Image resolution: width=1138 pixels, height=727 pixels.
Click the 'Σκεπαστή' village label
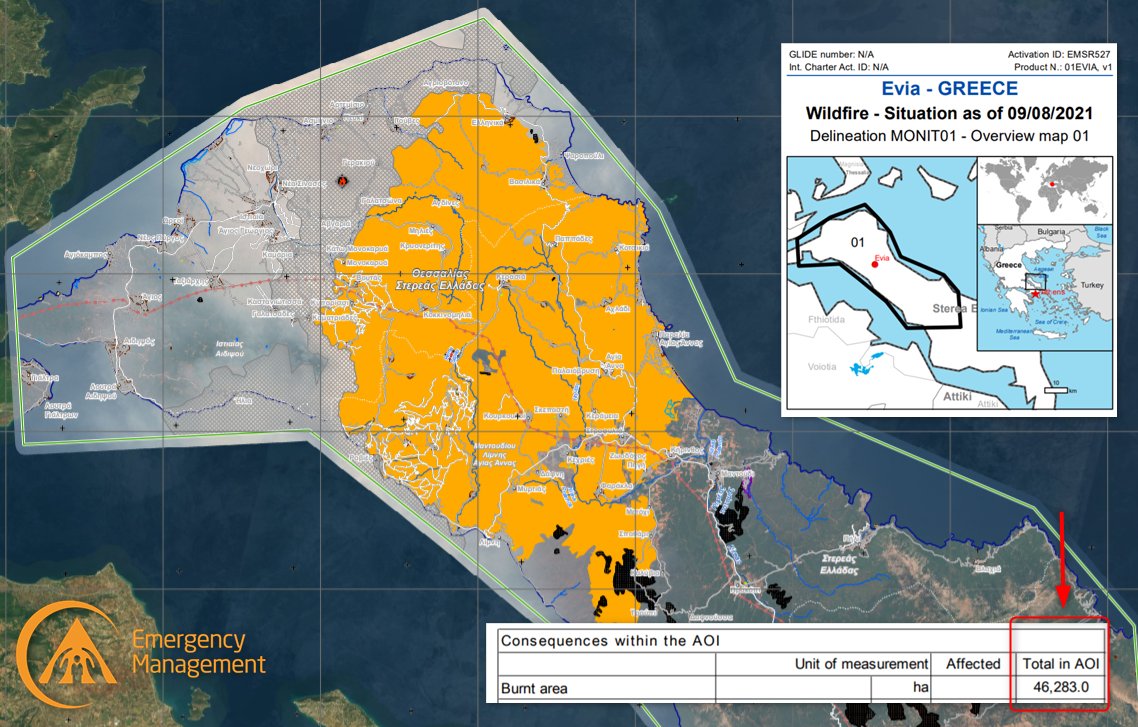[552, 410]
